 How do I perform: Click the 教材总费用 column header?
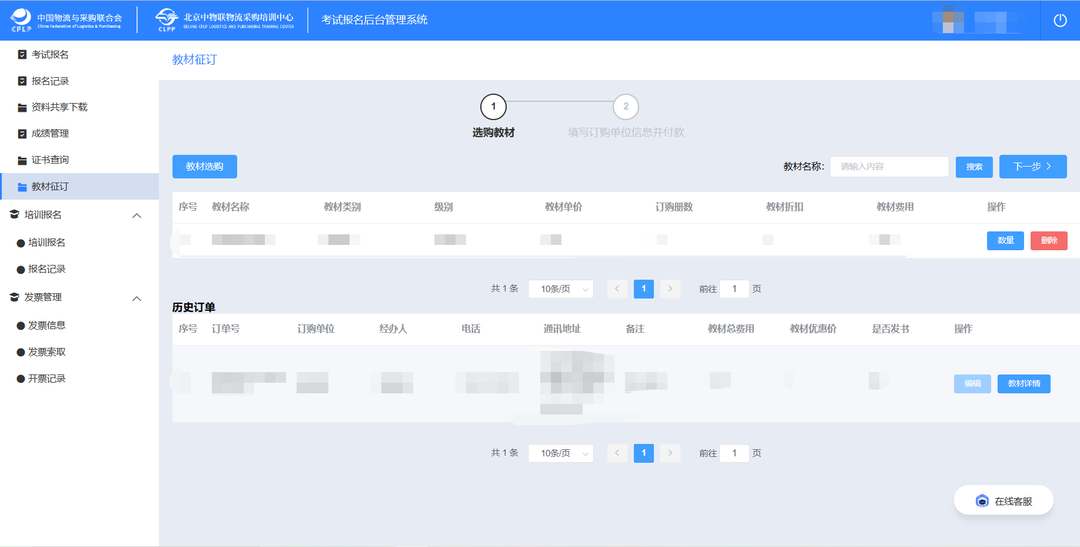tap(731, 329)
